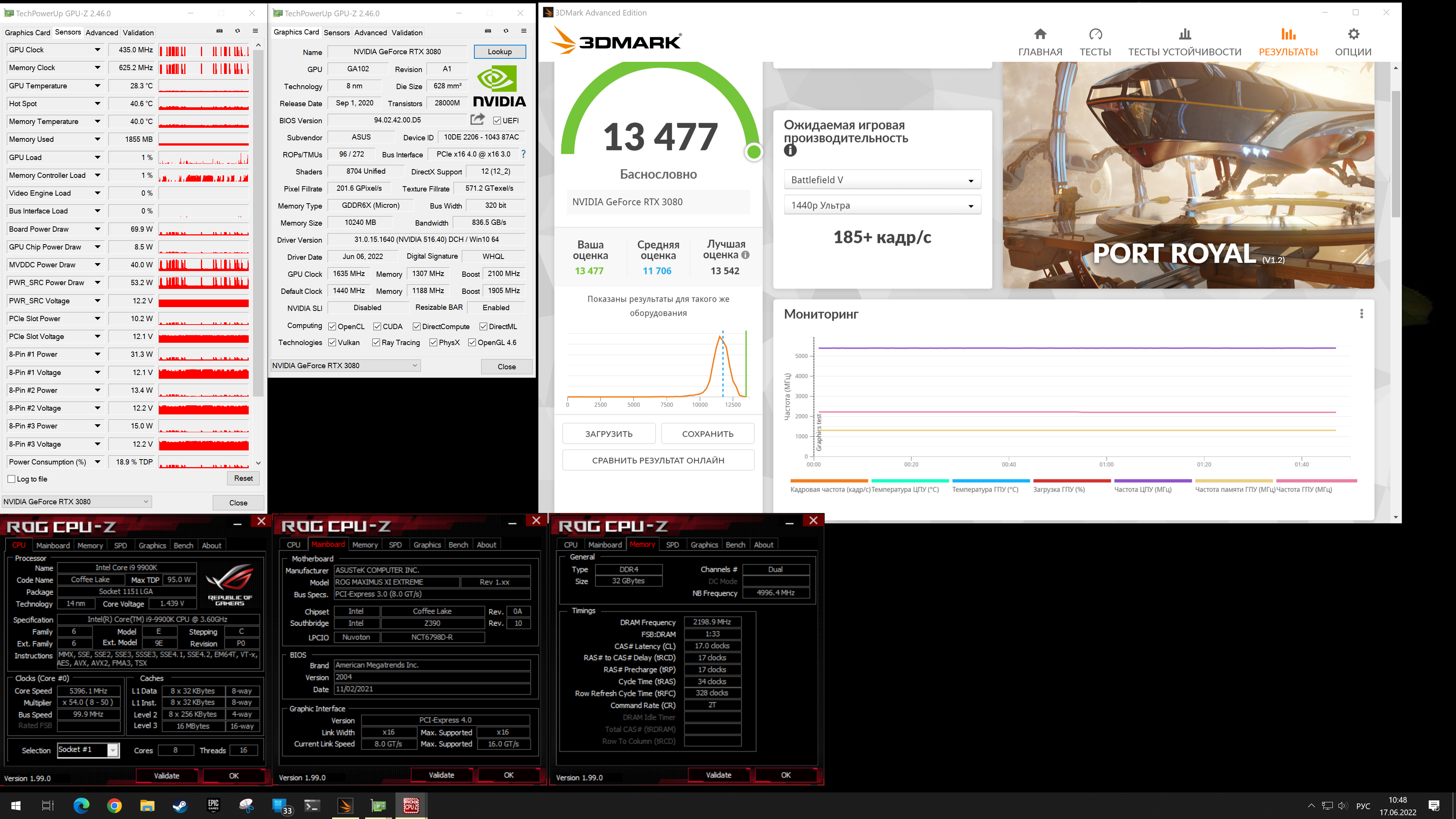This screenshot has height=819, width=1456.
Task: Expand the GPU Clock sensor dropdown
Action: [x=97, y=50]
